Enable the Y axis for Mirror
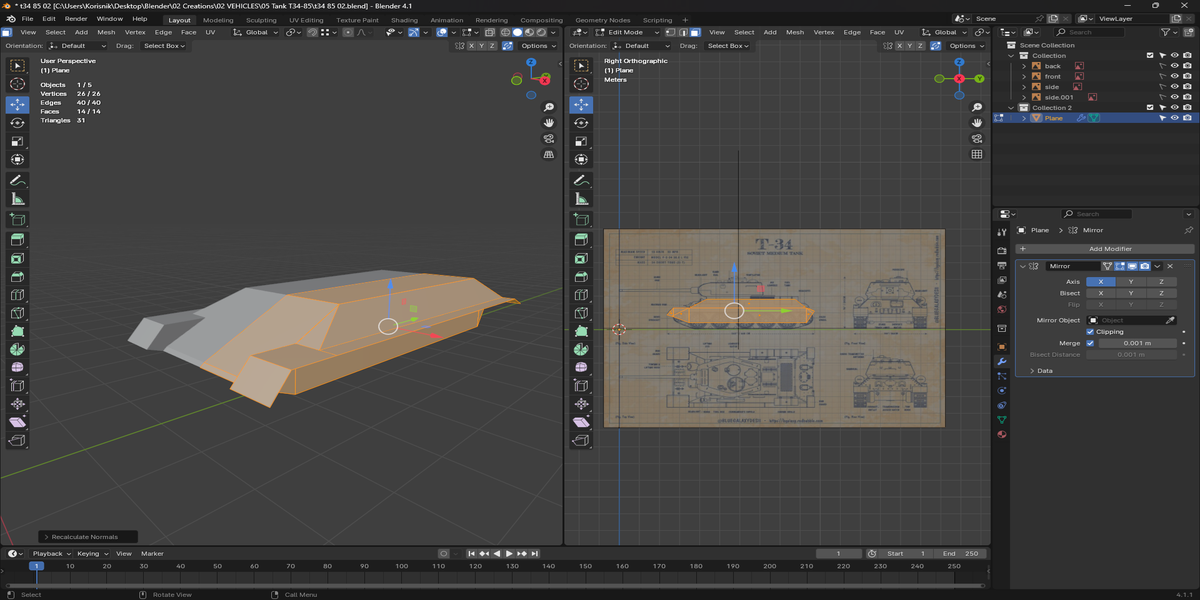 tap(1130, 282)
